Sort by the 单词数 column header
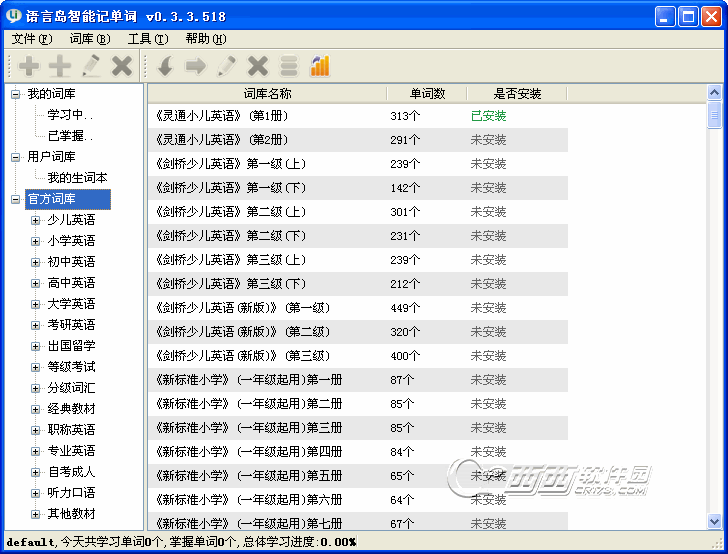The width and height of the screenshot is (728, 554). pyautogui.click(x=426, y=94)
